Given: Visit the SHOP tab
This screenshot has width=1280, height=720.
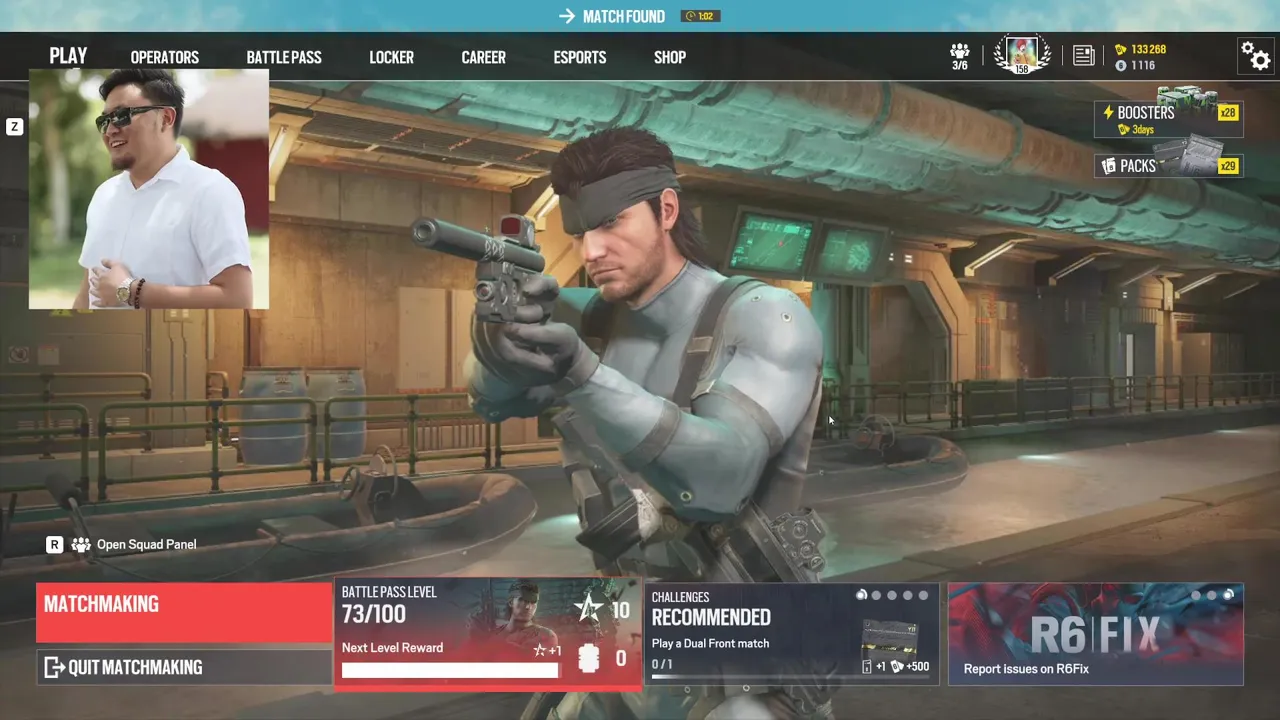Looking at the screenshot, I should click(670, 58).
